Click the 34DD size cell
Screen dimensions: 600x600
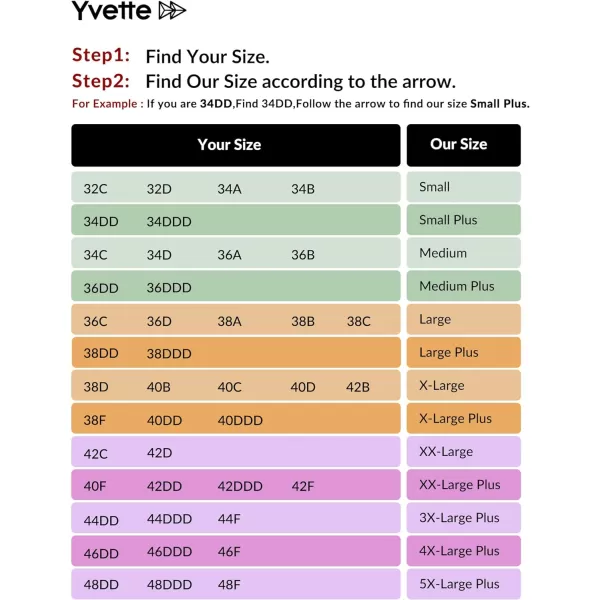point(101,222)
